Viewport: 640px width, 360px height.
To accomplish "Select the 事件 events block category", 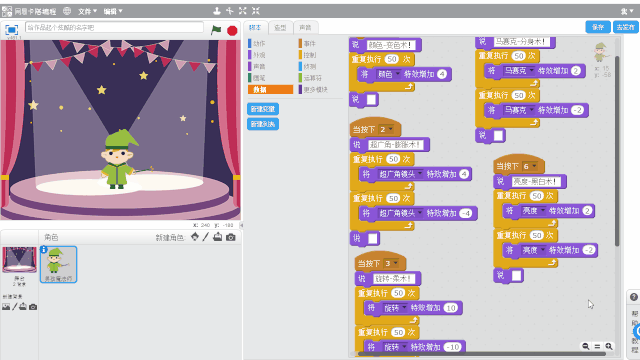I will (x=309, y=43).
